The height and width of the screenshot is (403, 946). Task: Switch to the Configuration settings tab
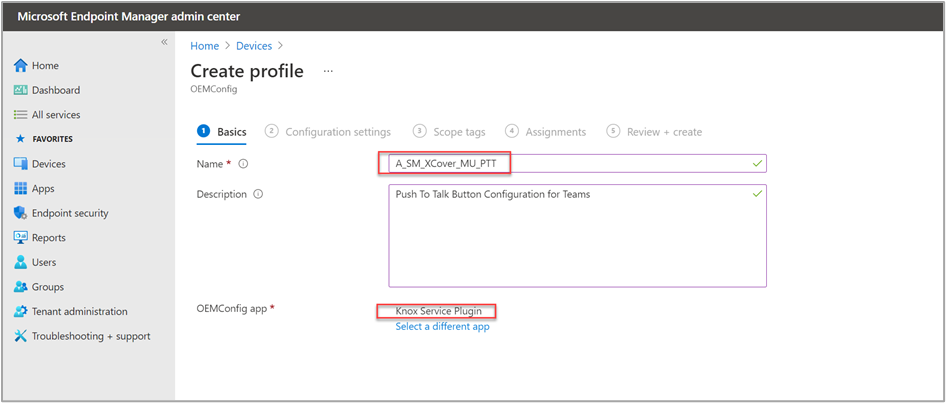point(328,132)
